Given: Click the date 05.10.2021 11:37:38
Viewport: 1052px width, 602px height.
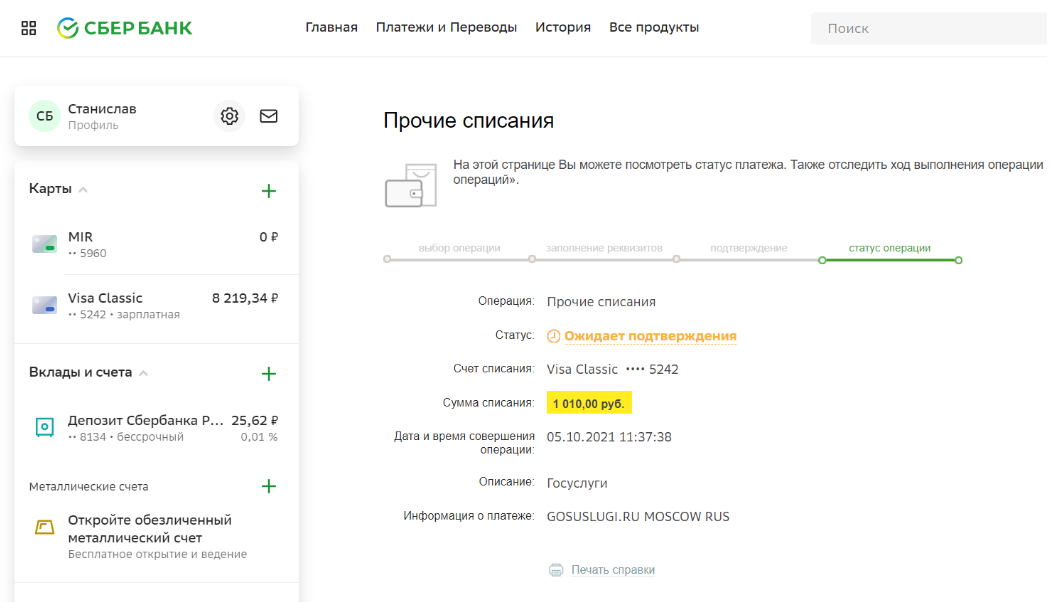Looking at the screenshot, I should [609, 437].
